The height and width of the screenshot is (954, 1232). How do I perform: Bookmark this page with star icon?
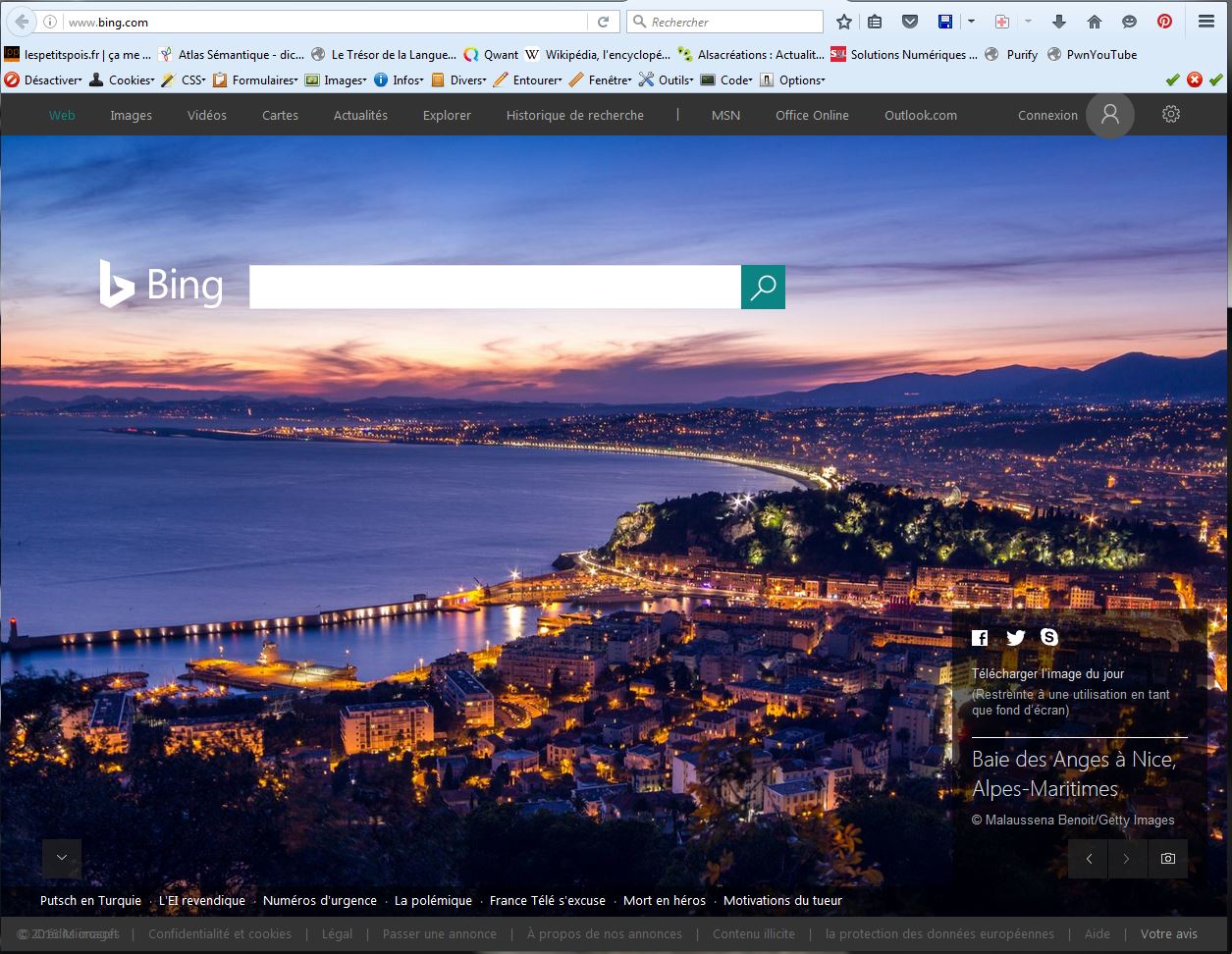coord(843,22)
